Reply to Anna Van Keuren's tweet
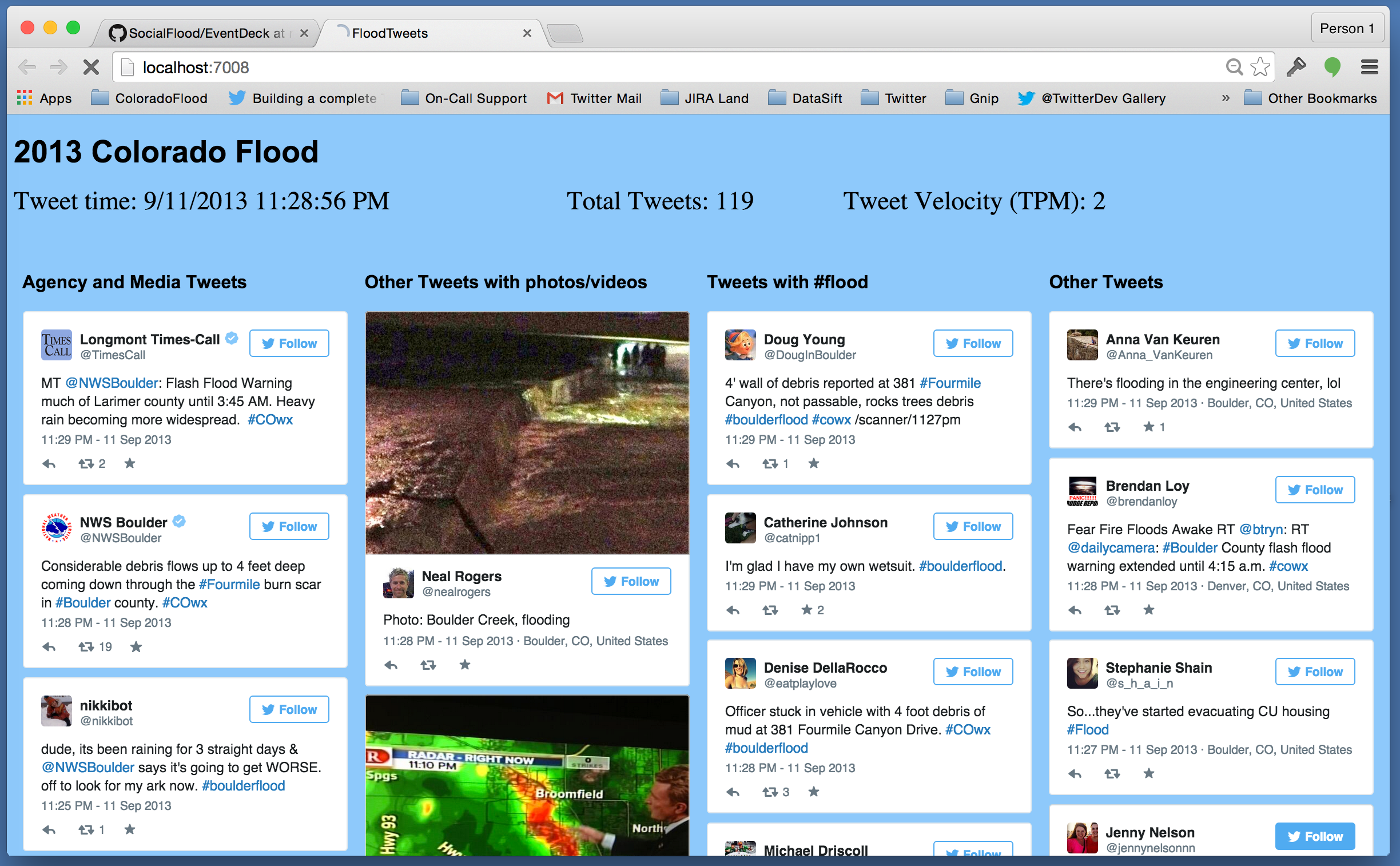1400x866 pixels. click(x=1075, y=427)
